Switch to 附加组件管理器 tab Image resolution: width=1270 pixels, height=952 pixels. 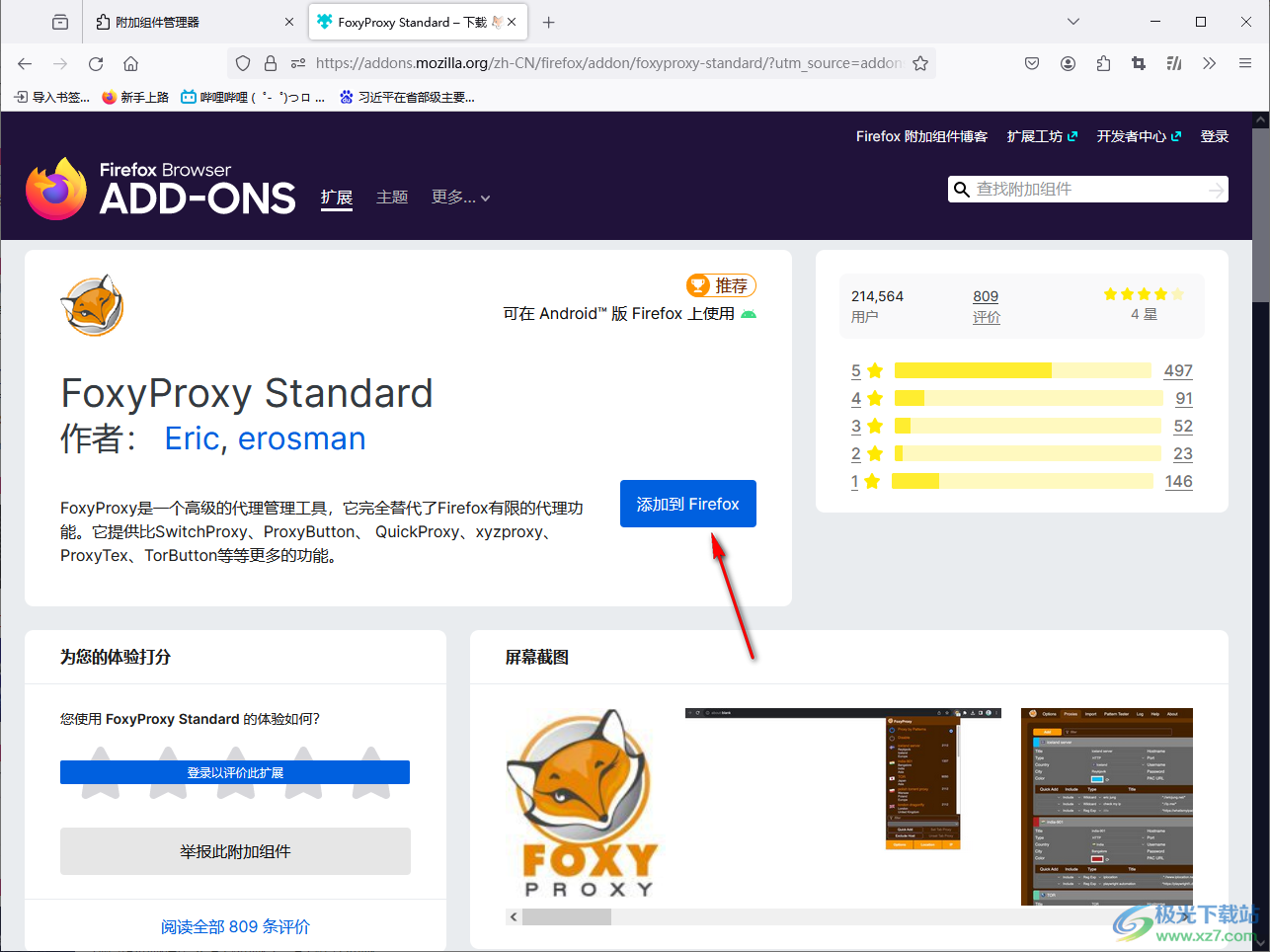pos(196,22)
